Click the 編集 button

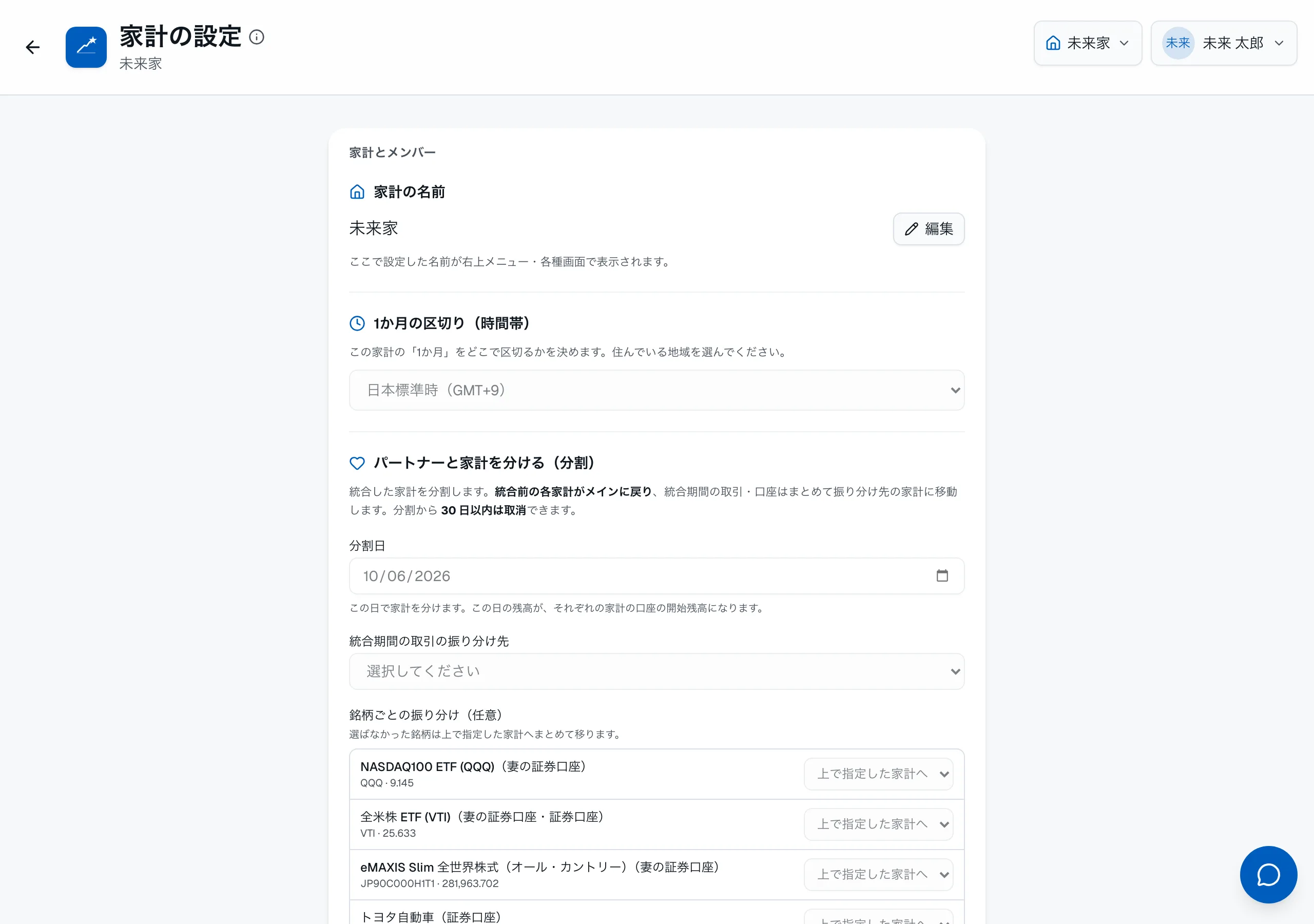coord(929,229)
